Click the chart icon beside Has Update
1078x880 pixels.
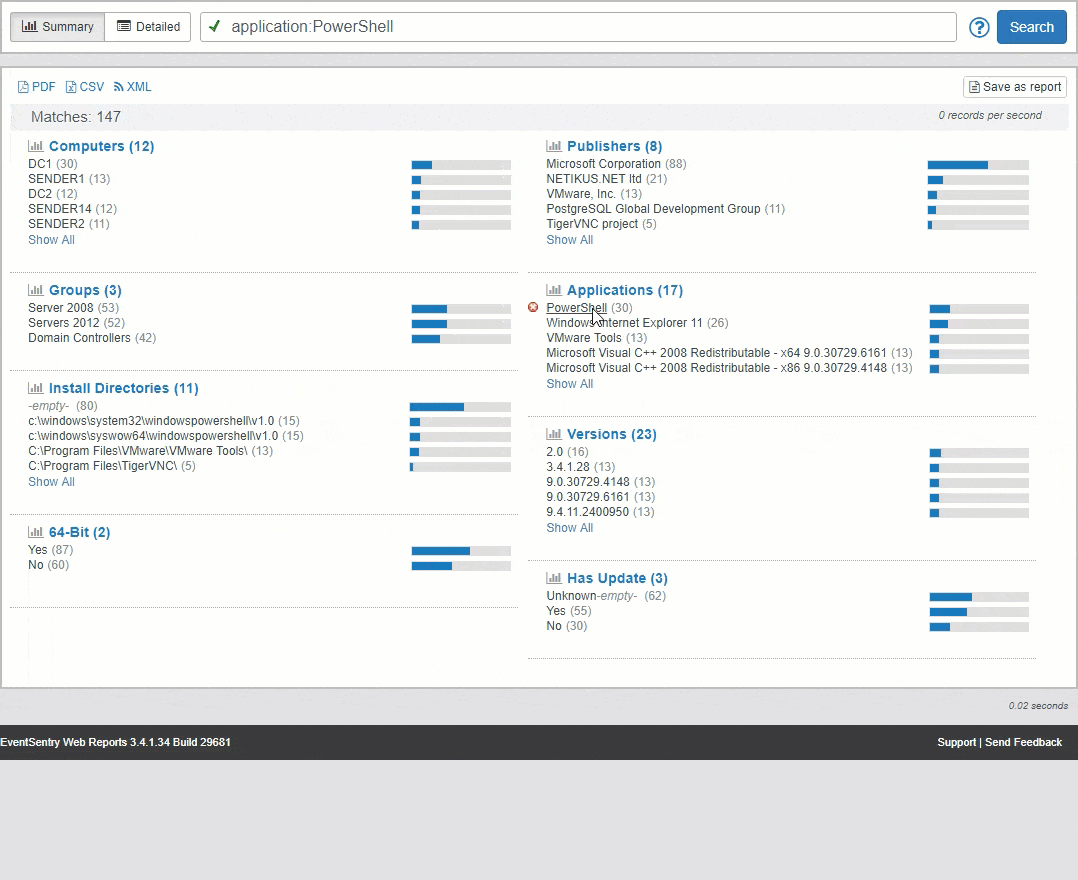[554, 578]
